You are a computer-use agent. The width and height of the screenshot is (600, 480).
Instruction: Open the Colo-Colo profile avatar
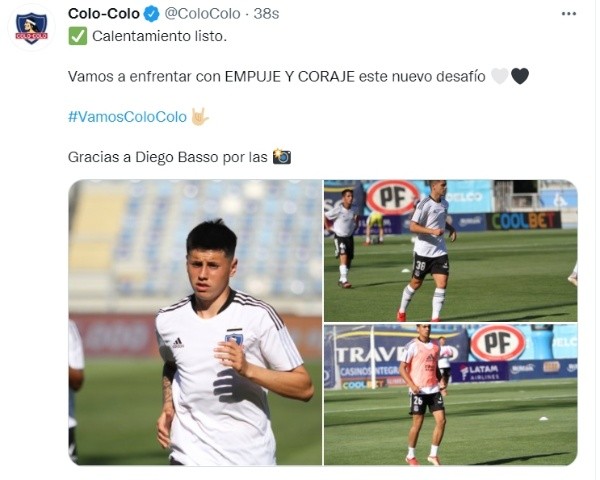tap(31, 28)
